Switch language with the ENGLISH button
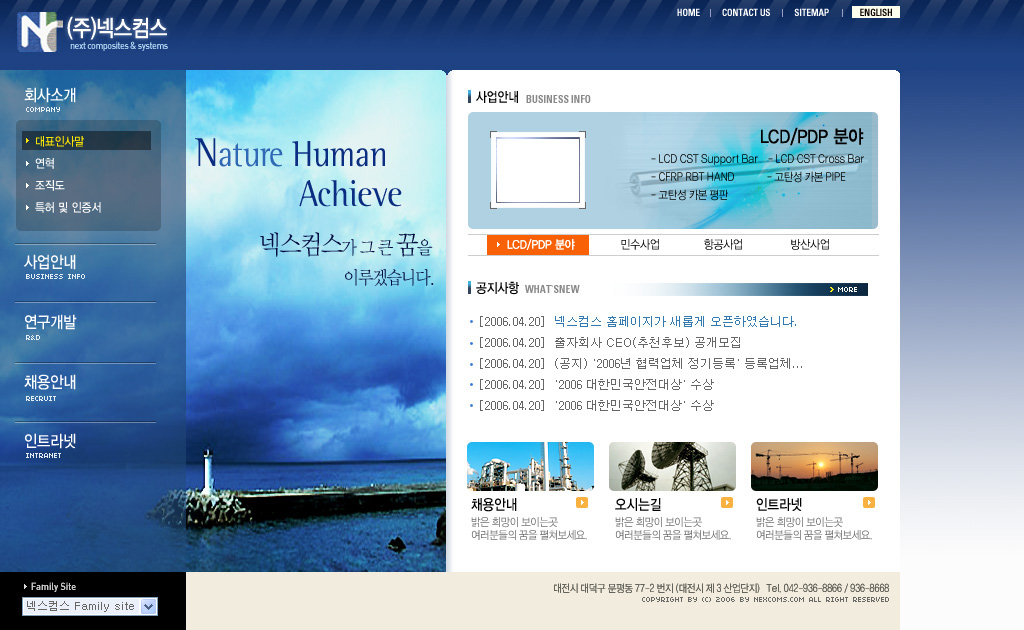 pos(876,13)
